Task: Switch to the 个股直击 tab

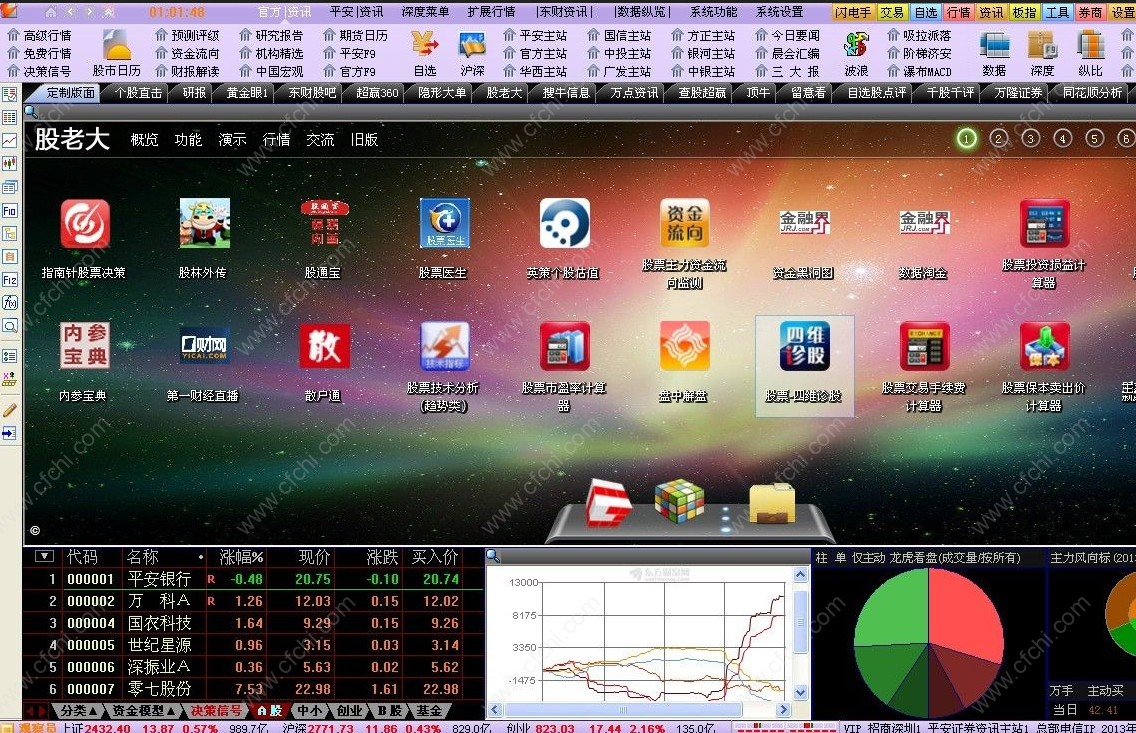Action: click(138, 93)
